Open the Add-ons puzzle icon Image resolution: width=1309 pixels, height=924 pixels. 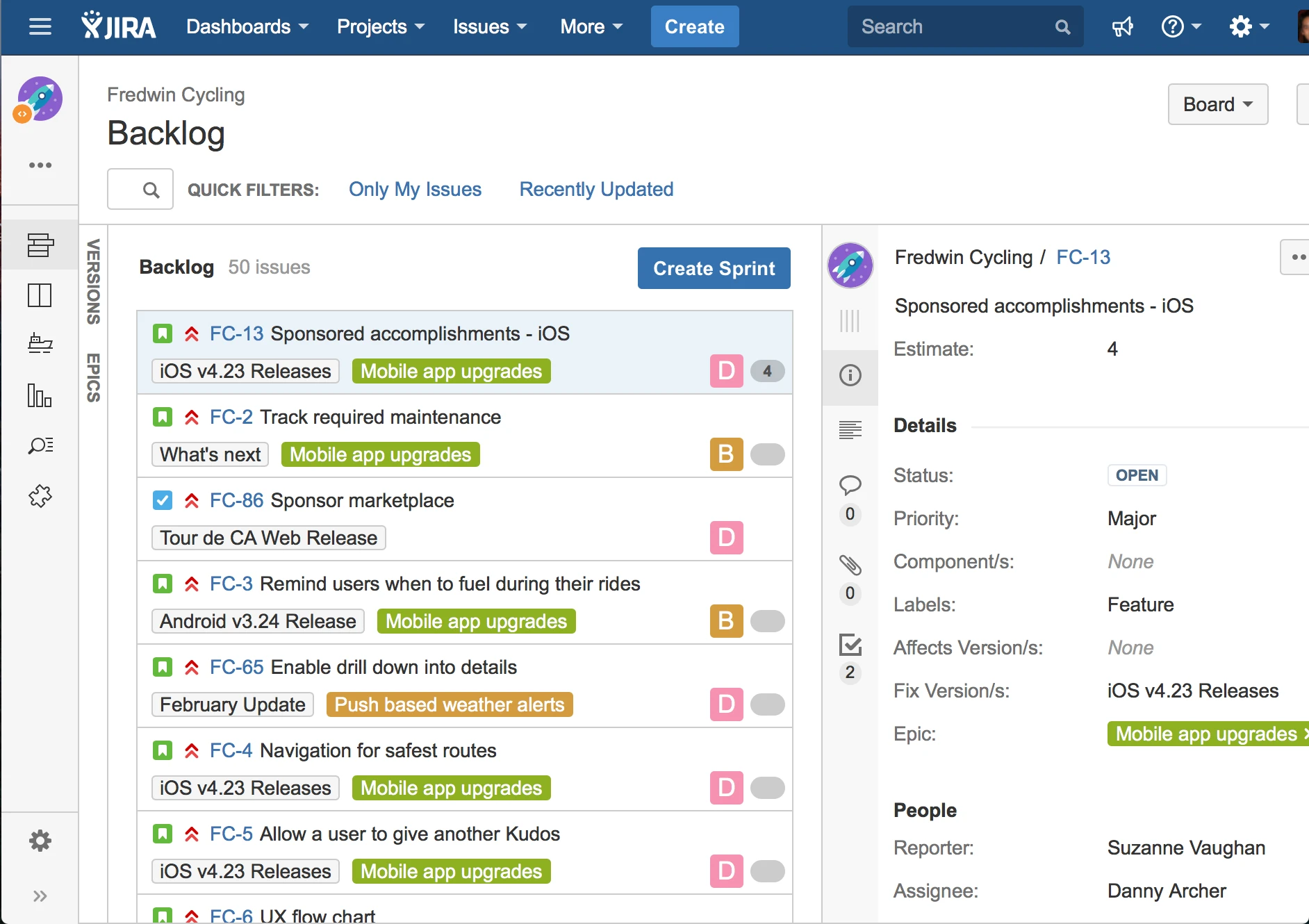(x=40, y=496)
